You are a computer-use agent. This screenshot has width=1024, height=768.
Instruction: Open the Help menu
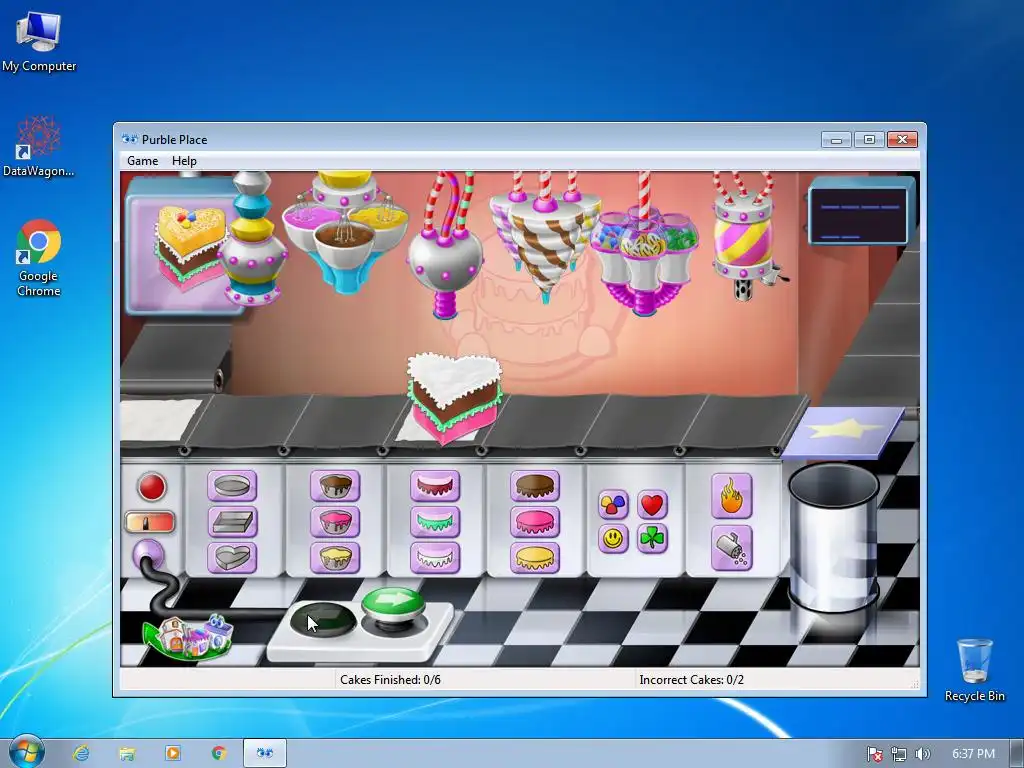pos(184,161)
